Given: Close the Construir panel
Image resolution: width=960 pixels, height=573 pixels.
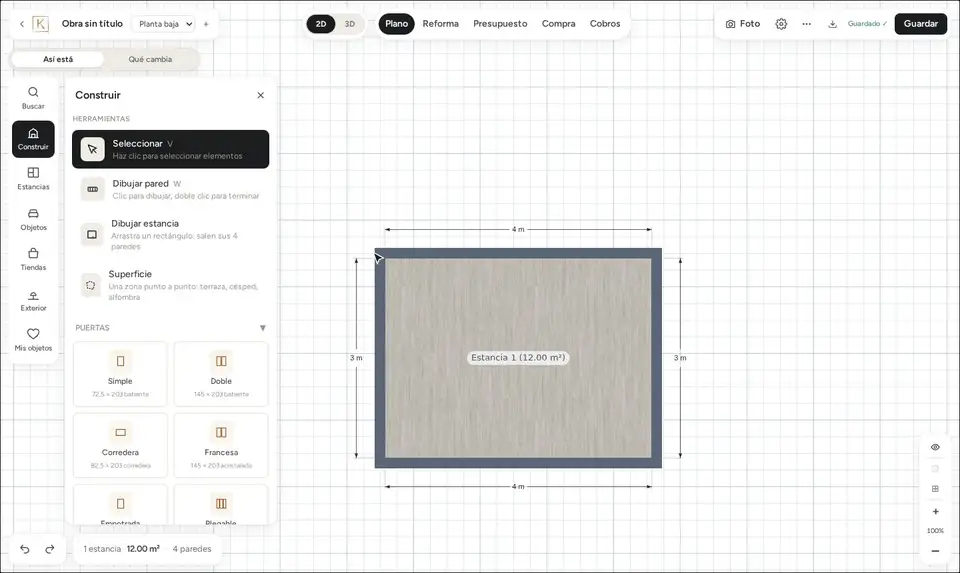Looking at the screenshot, I should coord(261,96).
